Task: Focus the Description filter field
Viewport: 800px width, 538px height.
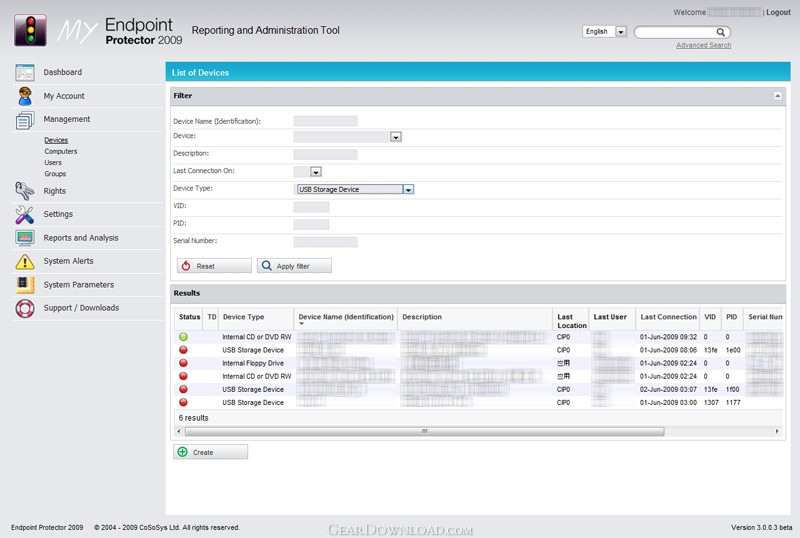Action: 326,155
